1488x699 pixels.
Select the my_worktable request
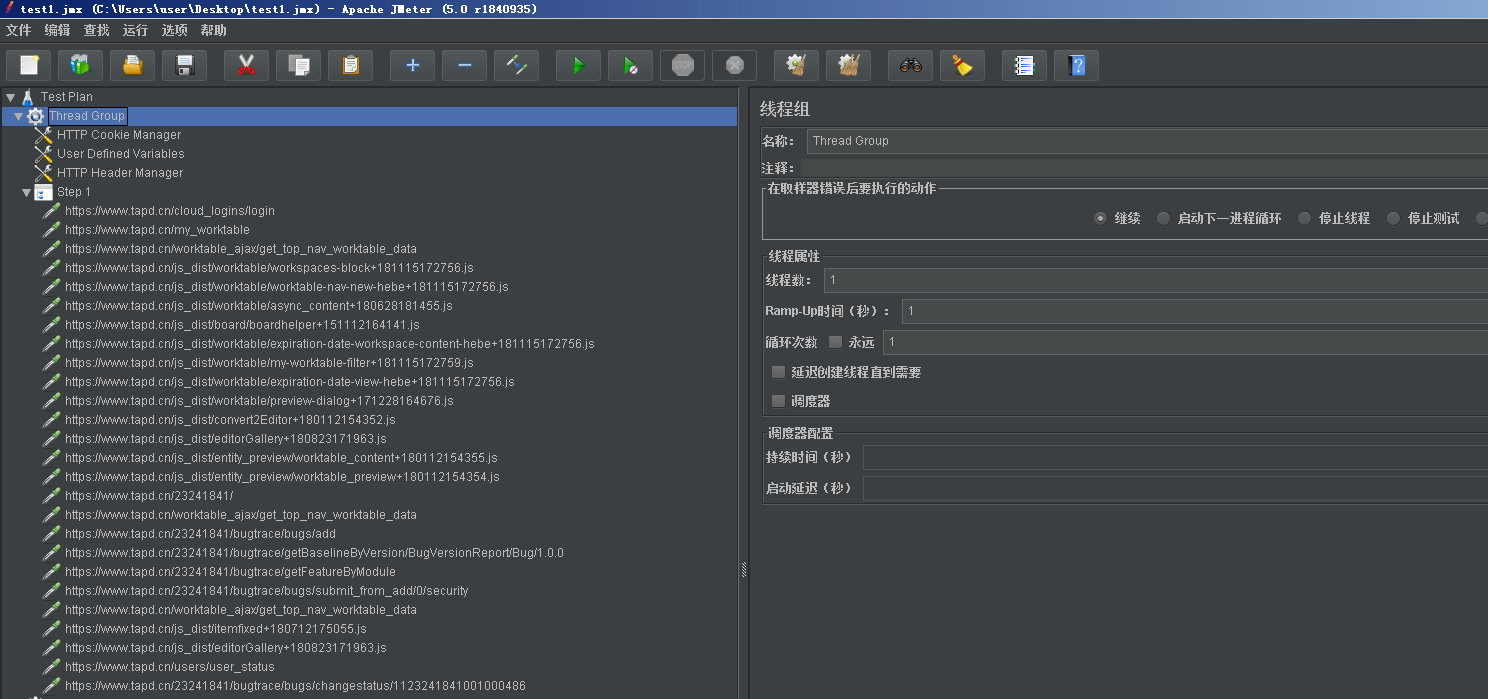click(157, 230)
